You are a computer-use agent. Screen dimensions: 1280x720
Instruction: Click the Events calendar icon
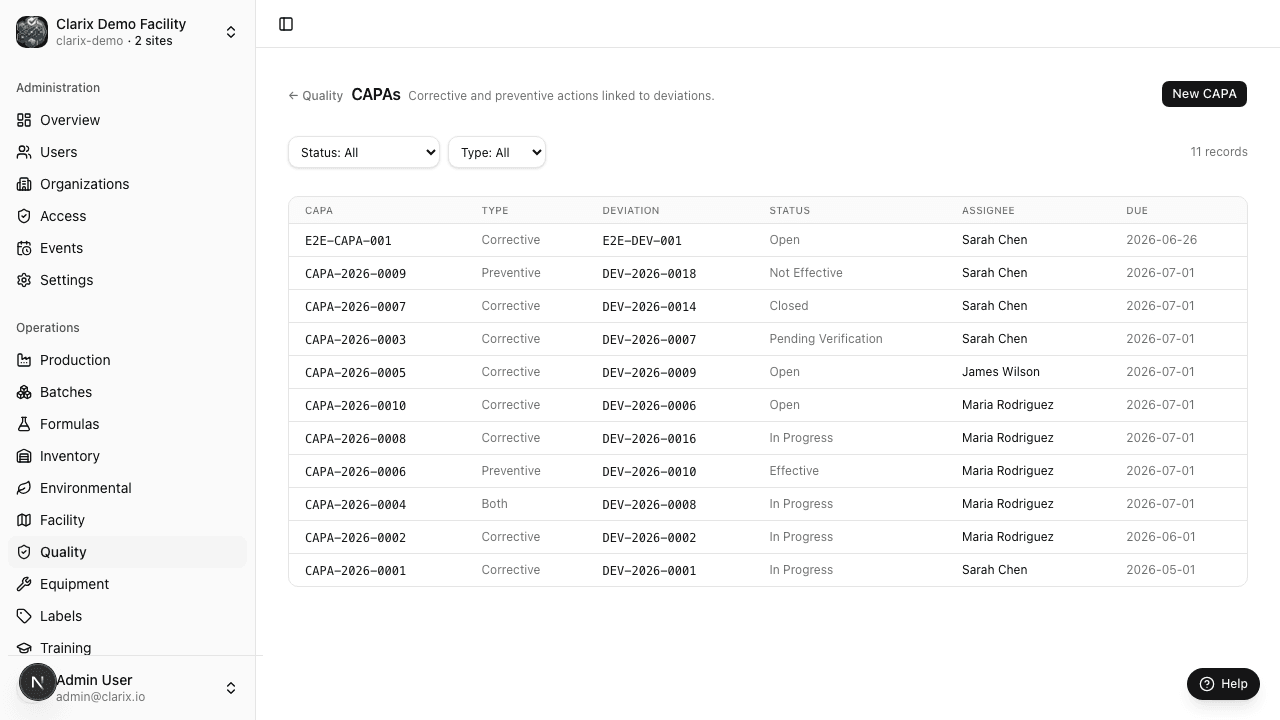tap(24, 248)
